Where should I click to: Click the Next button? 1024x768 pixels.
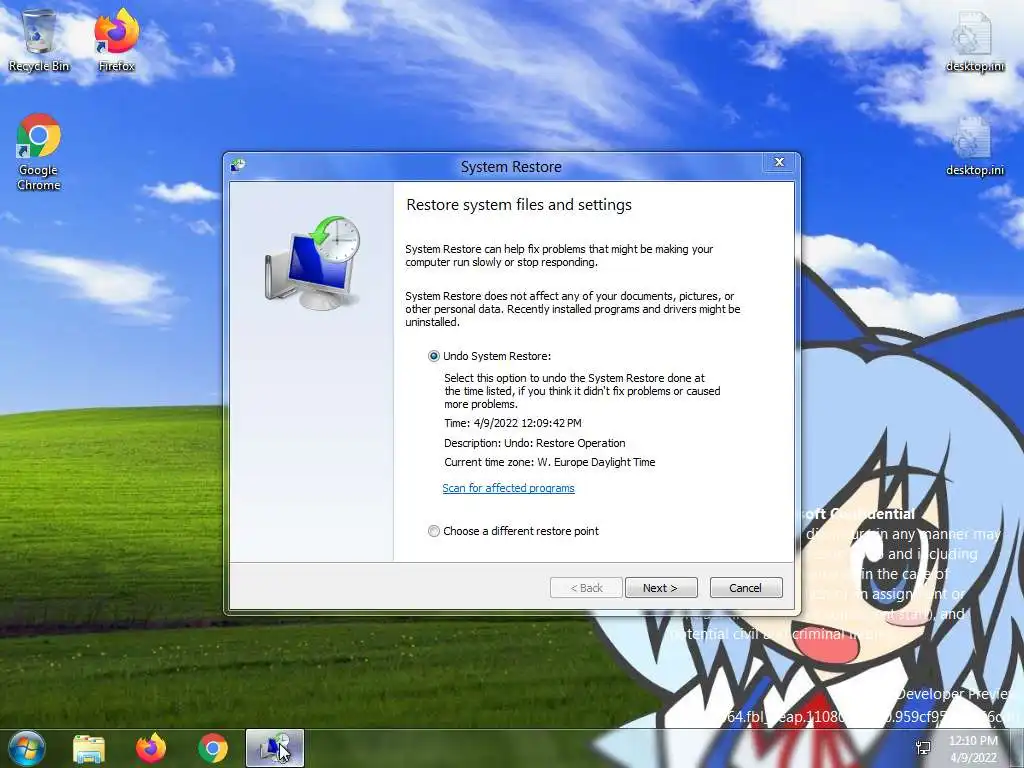661,588
